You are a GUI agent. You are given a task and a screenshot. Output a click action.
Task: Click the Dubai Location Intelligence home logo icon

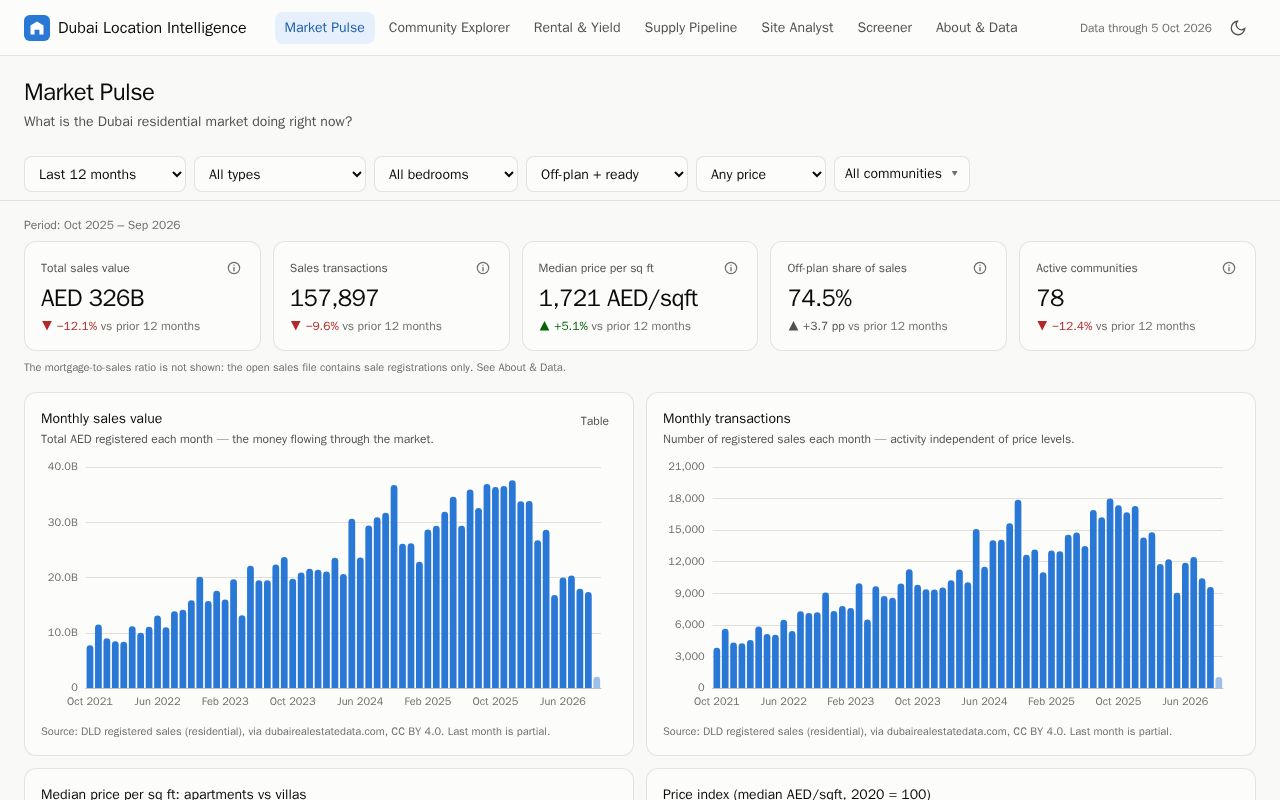[37, 28]
